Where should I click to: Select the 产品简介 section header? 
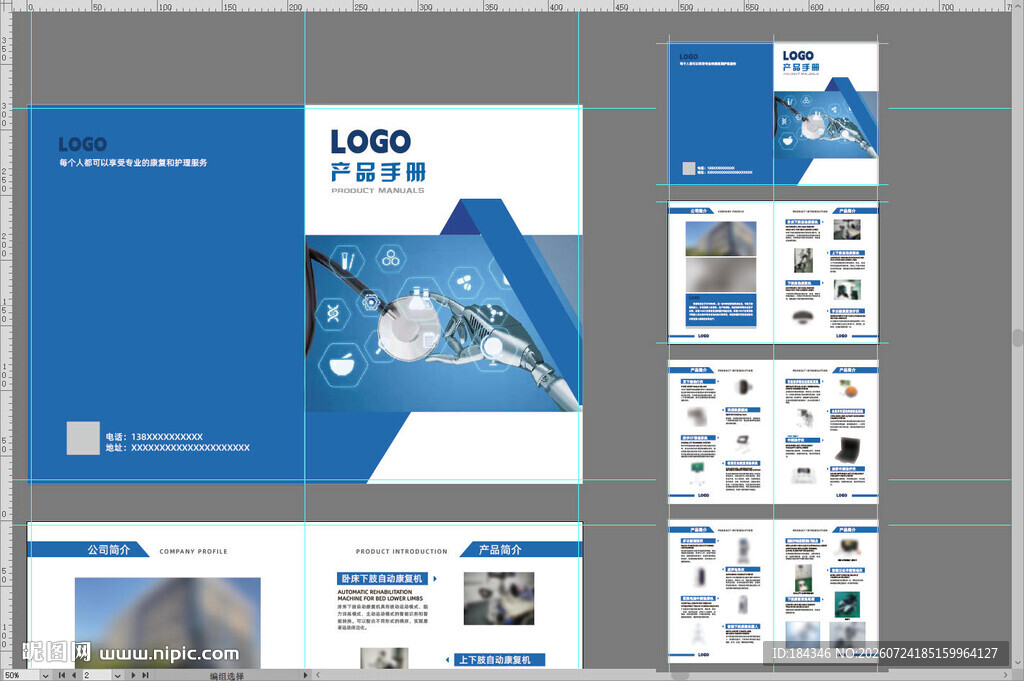tap(500, 550)
